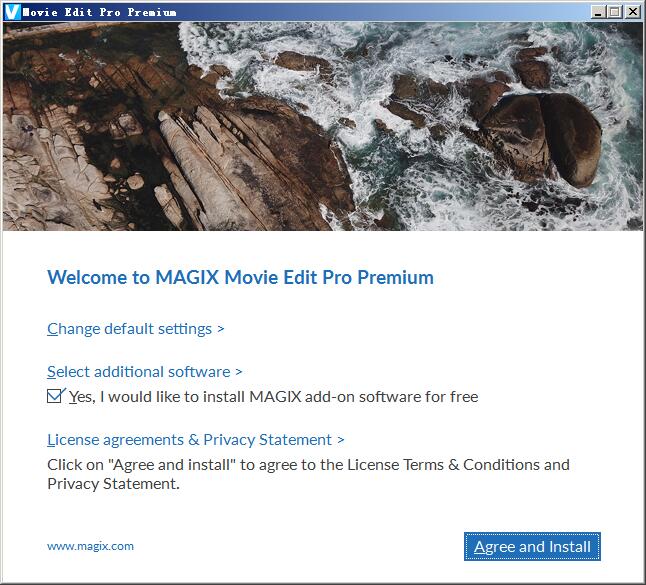Screen dimensions: 646x585
Task: Click the rocky coastline banner image
Action: click(323, 126)
